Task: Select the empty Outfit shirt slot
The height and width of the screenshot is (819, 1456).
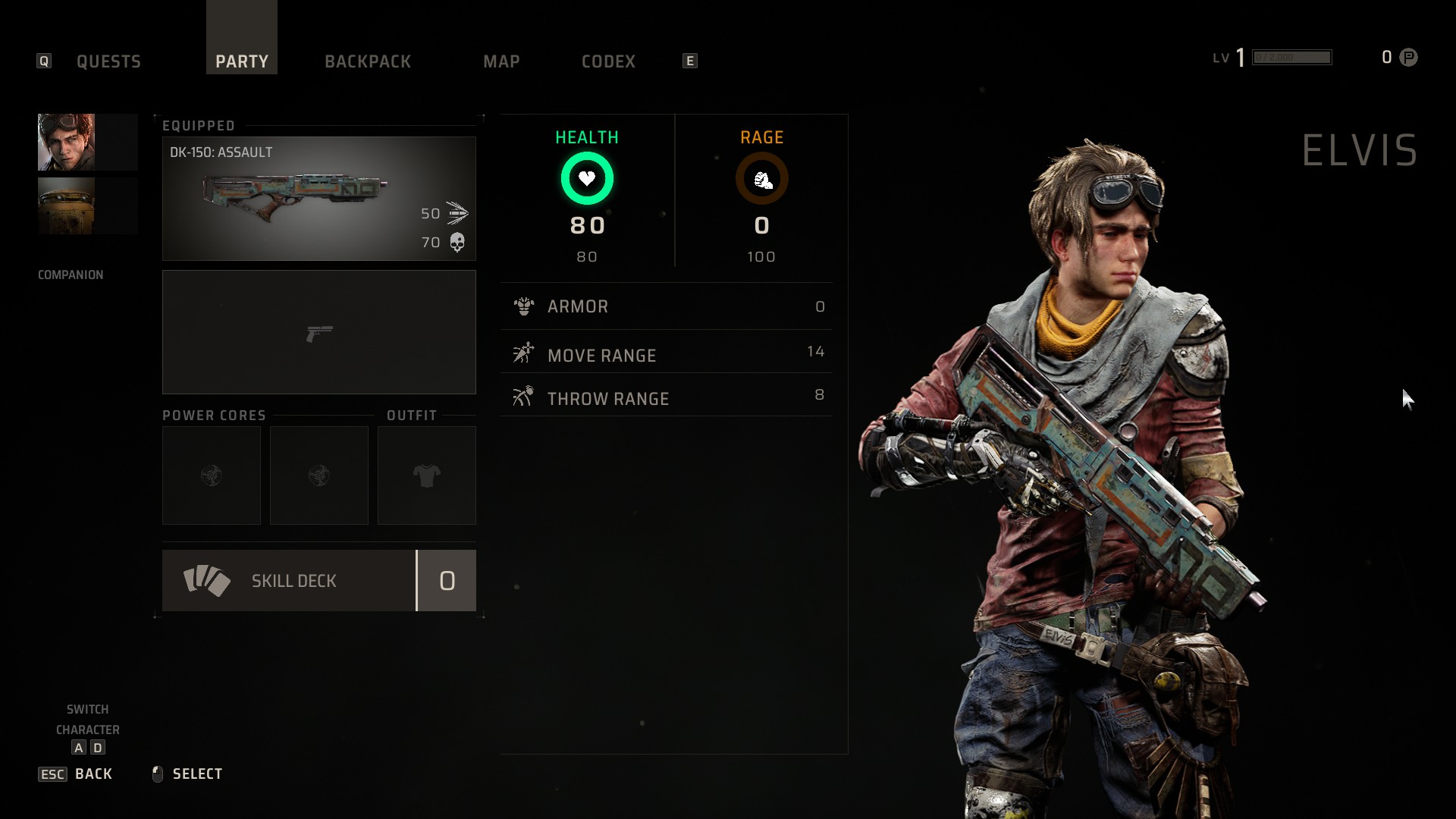Action: (427, 475)
